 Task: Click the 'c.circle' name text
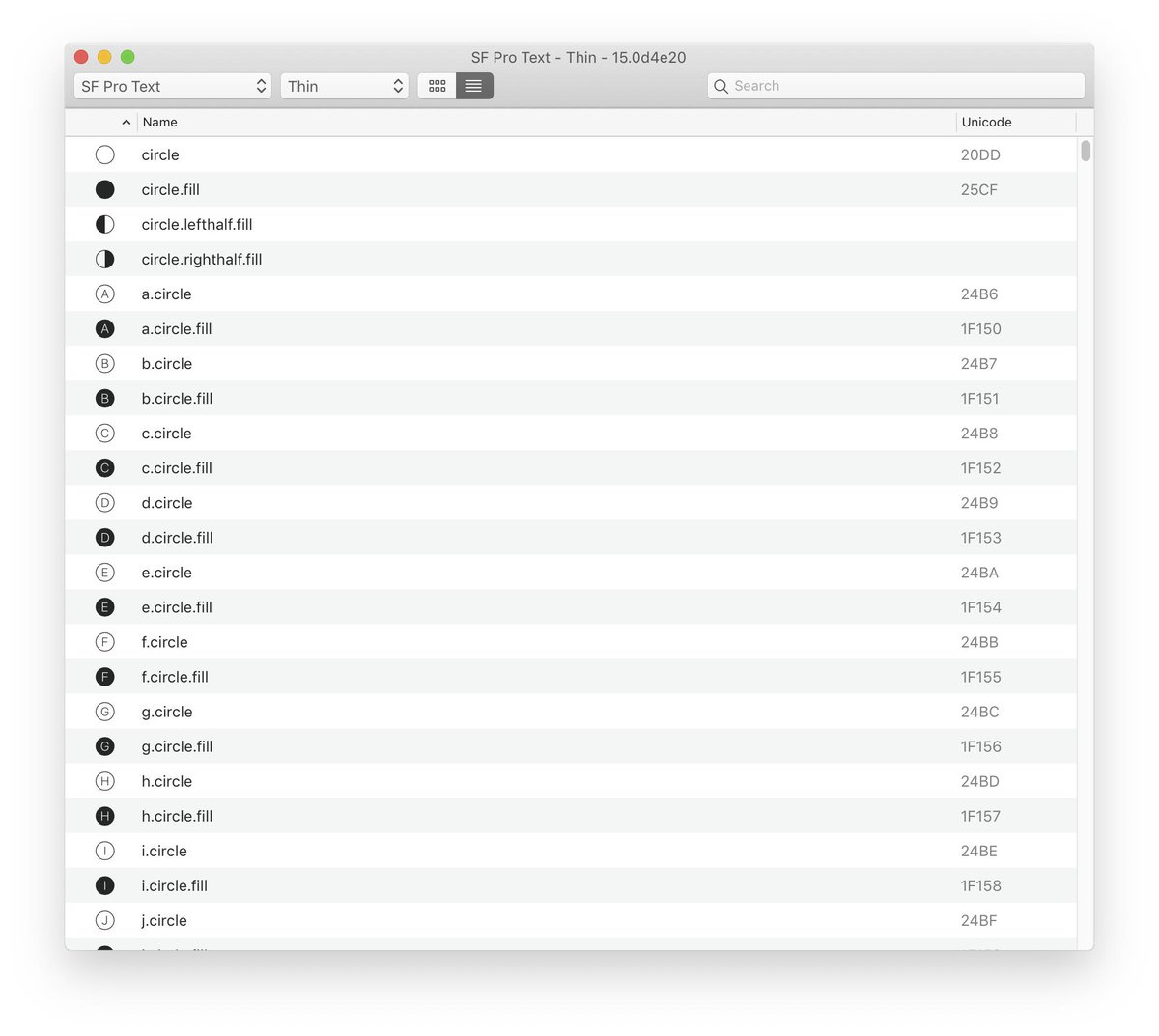click(166, 433)
